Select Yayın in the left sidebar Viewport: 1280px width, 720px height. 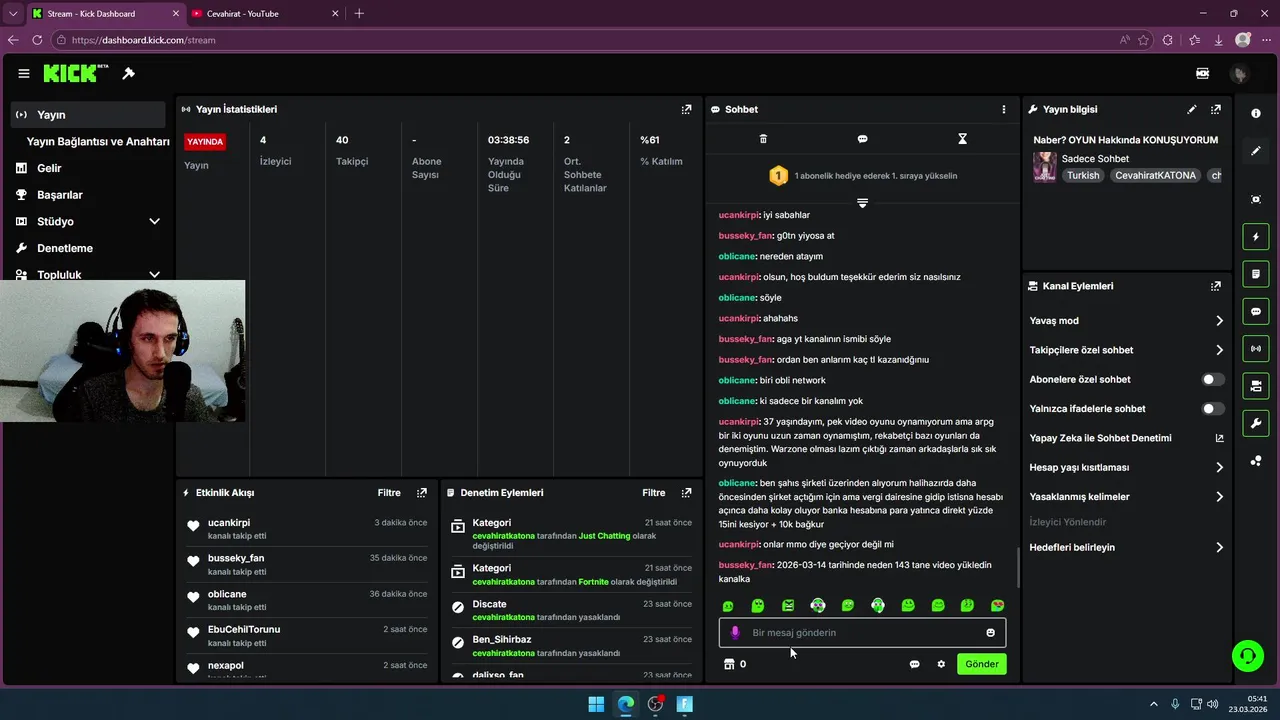(x=88, y=115)
